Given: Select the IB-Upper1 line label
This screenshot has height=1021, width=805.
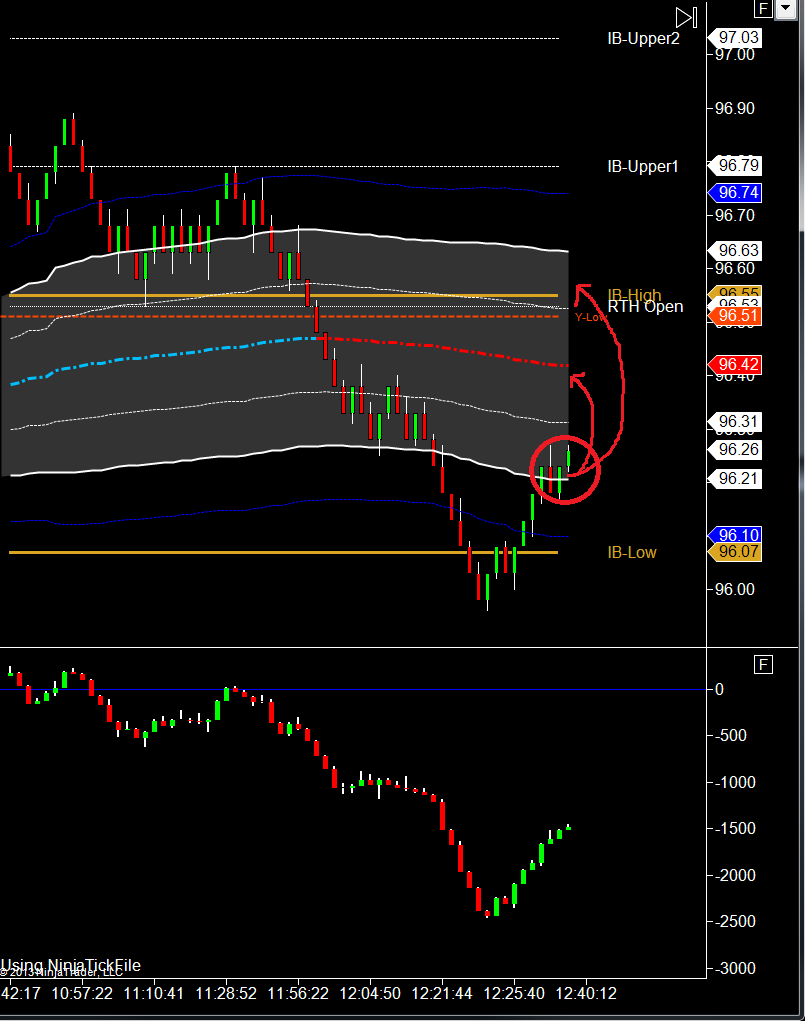Looking at the screenshot, I should pyautogui.click(x=643, y=167).
